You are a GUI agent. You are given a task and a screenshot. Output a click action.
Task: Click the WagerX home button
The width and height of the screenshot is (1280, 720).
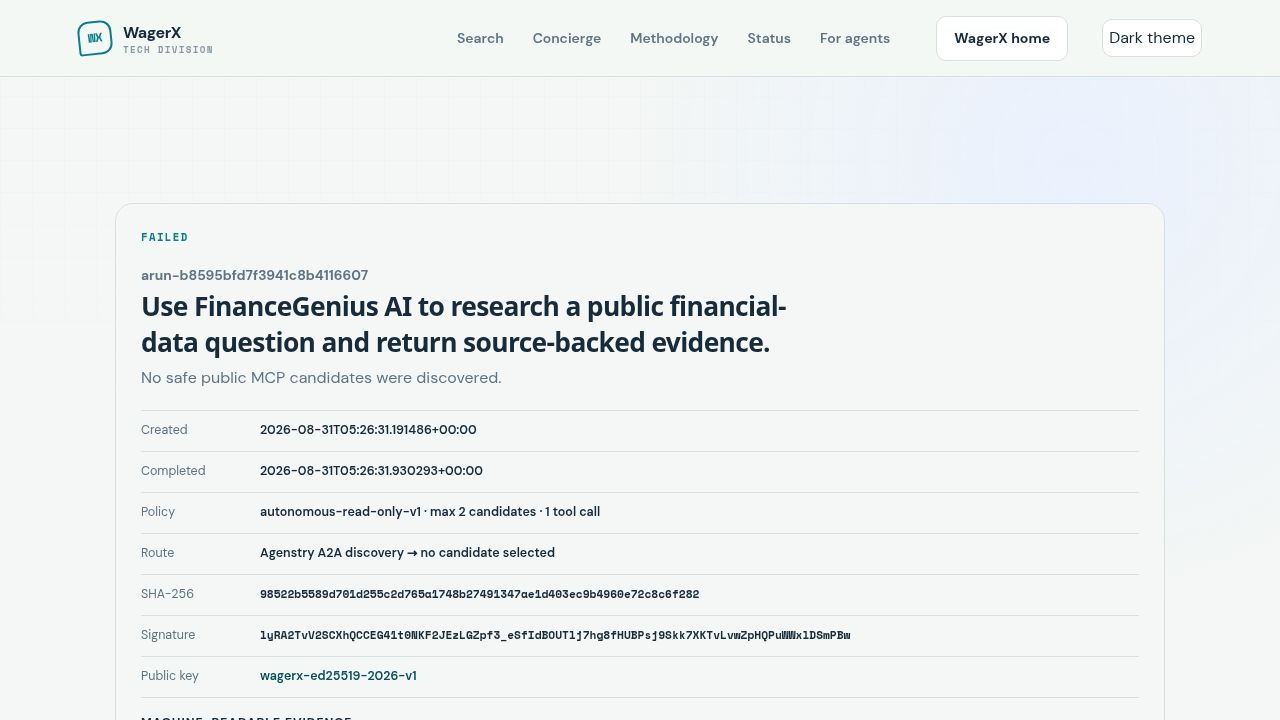tap(1002, 38)
